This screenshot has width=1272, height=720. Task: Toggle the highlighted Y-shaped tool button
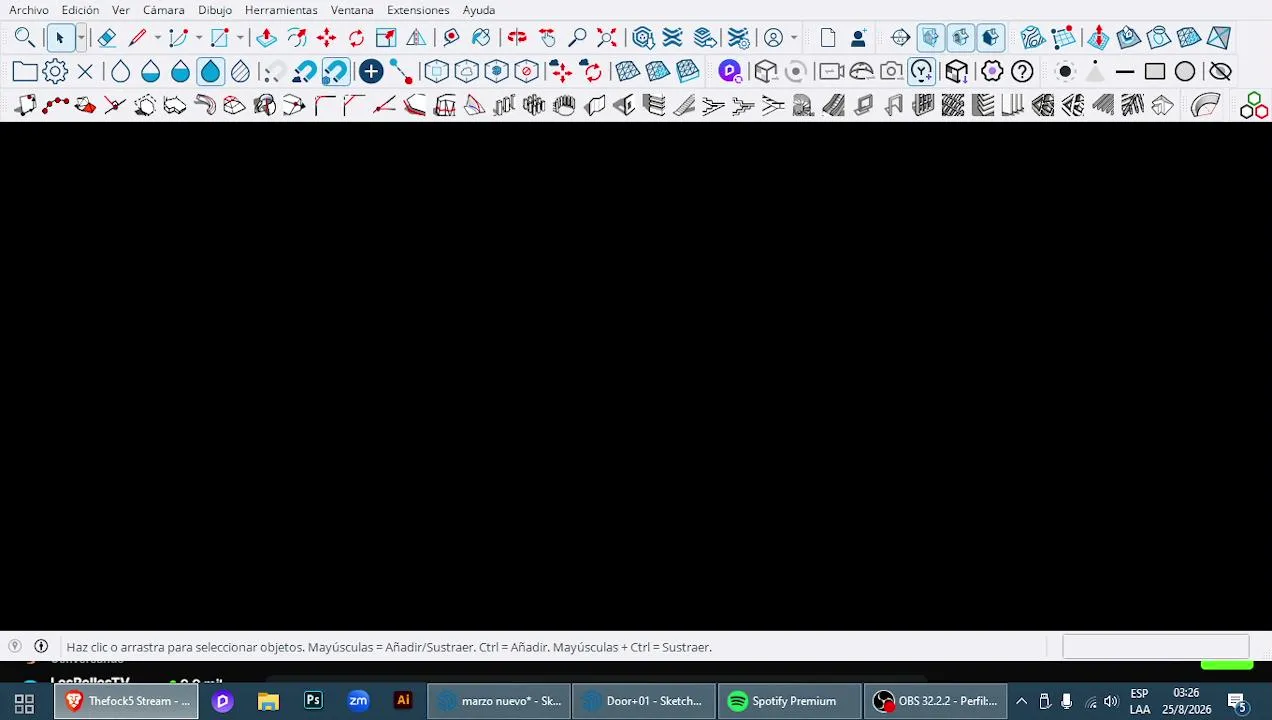922,72
